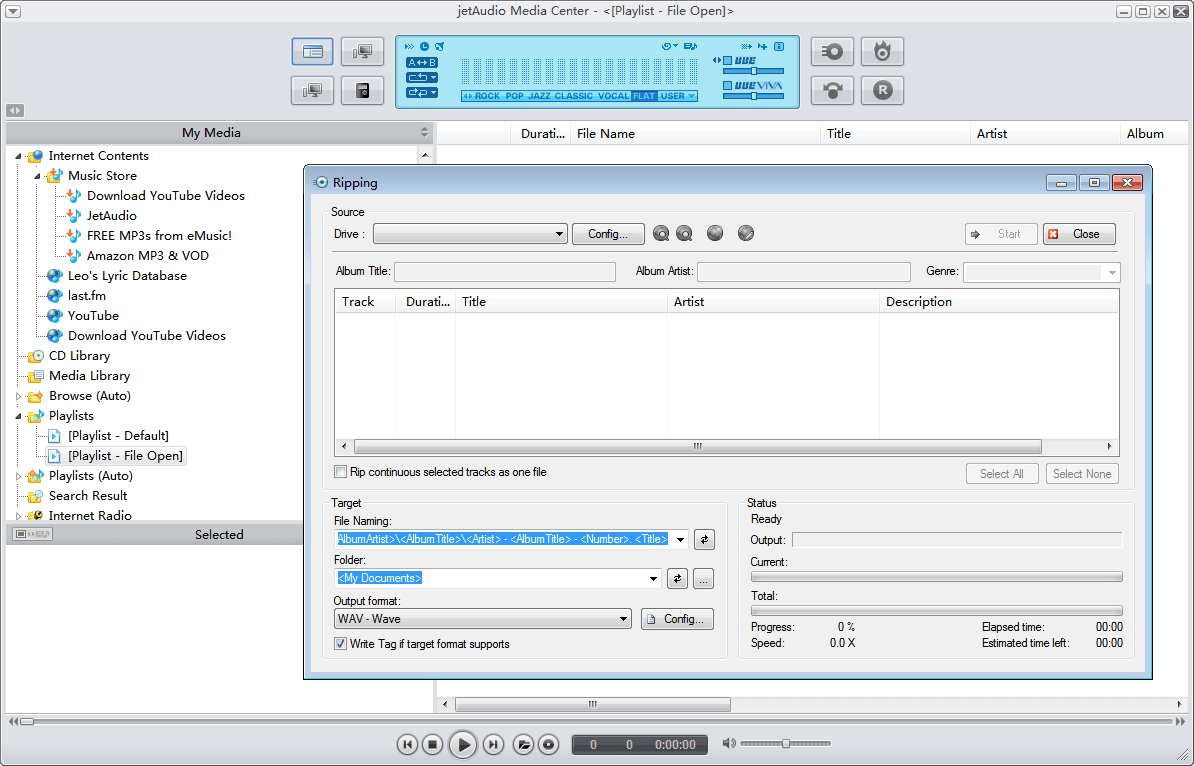This screenshot has height=766, width=1194.
Task: Select the JAZZ equalizer preset
Action: 539,96
